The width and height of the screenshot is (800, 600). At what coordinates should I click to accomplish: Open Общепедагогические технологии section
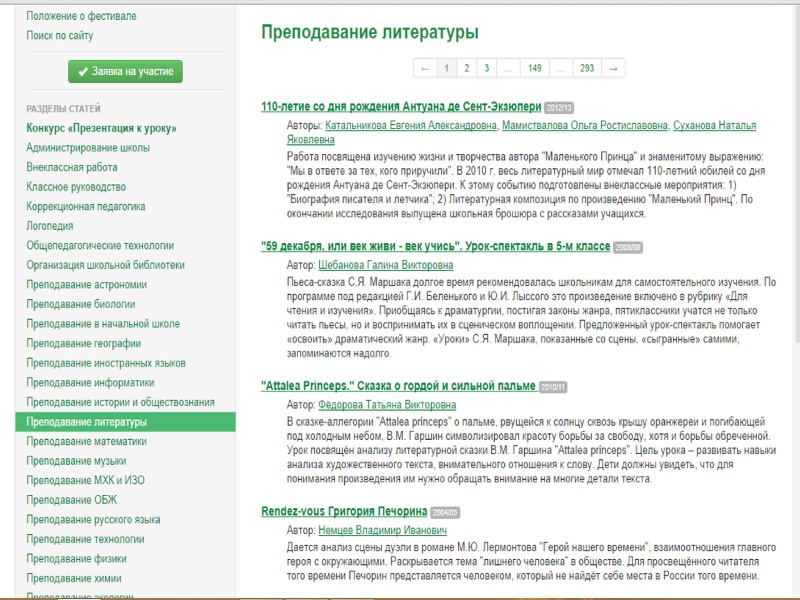coord(100,245)
